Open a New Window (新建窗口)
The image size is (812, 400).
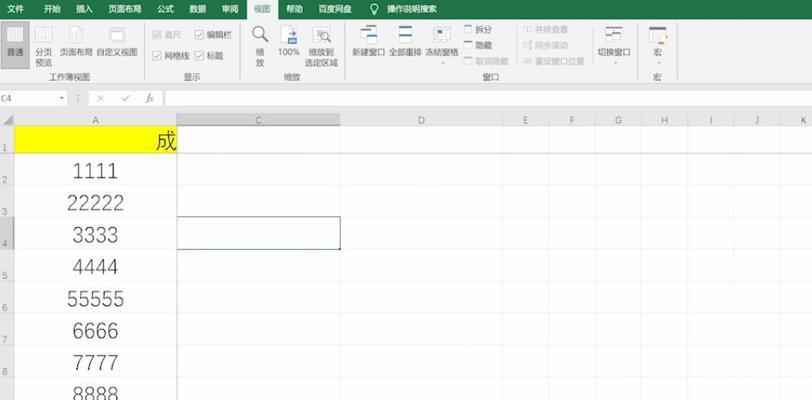369,41
